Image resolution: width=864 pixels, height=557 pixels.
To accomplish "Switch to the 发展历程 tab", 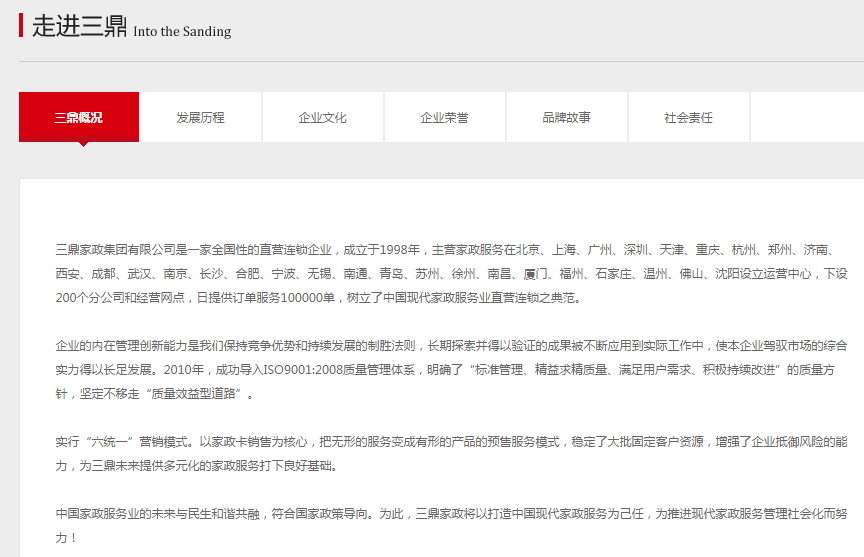I will pyautogui.click(x=201, y=117).
